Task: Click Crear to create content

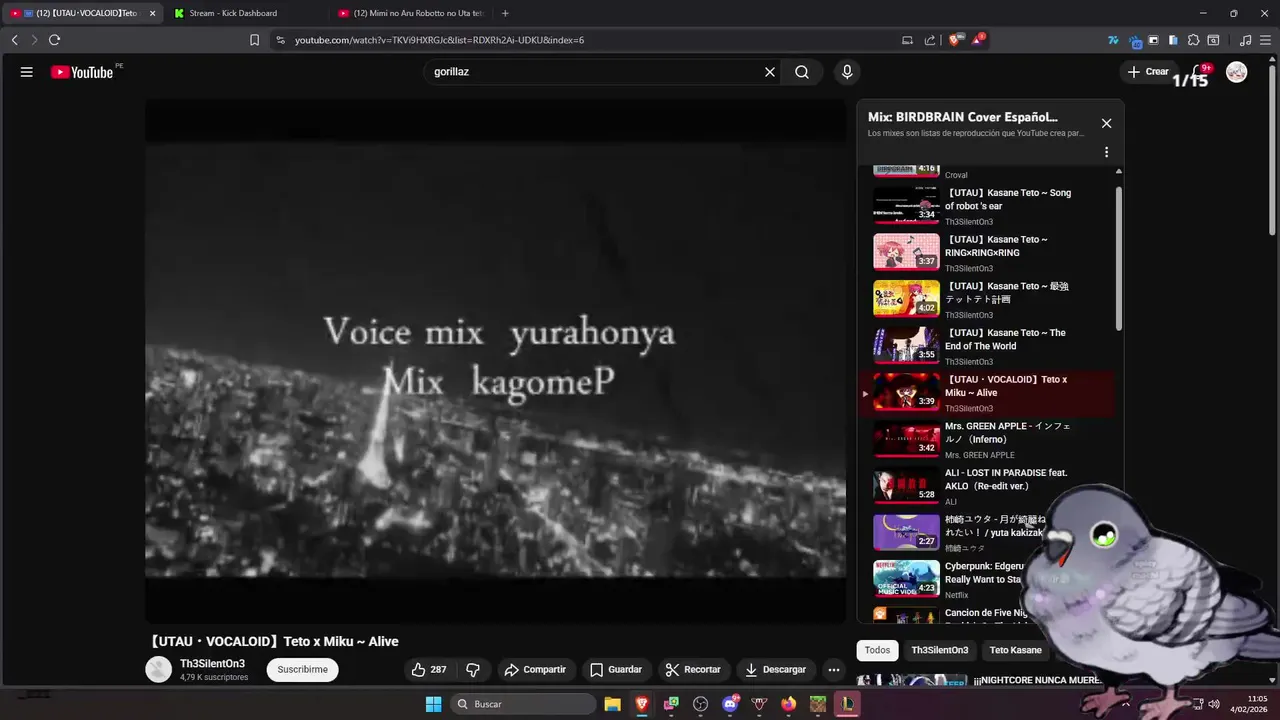Action: tap(1148, 72)
